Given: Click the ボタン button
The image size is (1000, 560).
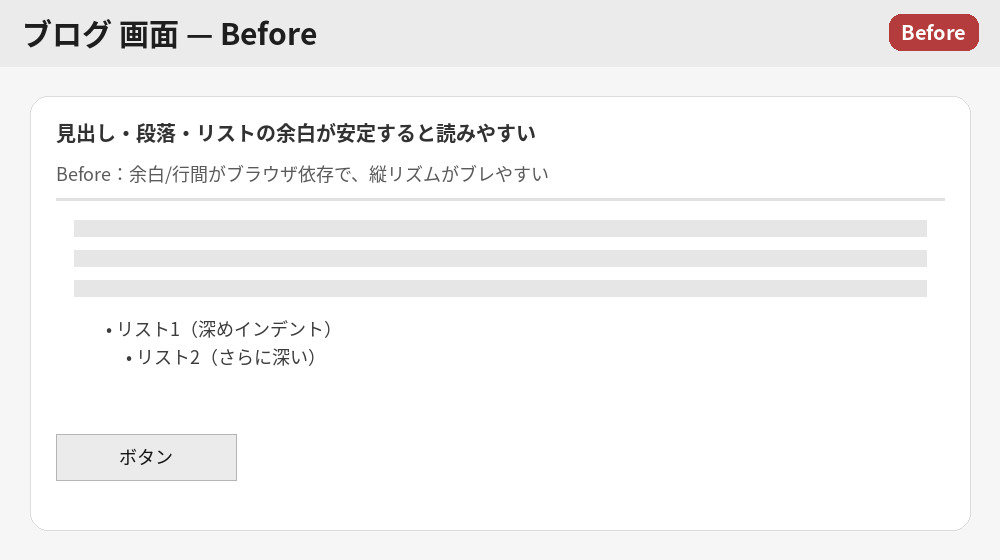Looking at the screenshot, I should [x=146, y=457].
